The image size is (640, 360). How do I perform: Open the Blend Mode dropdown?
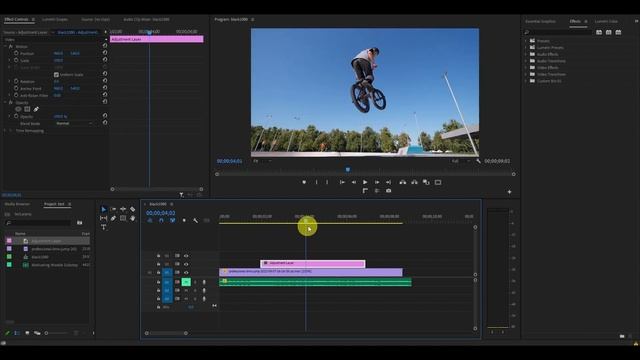[74, 123]
